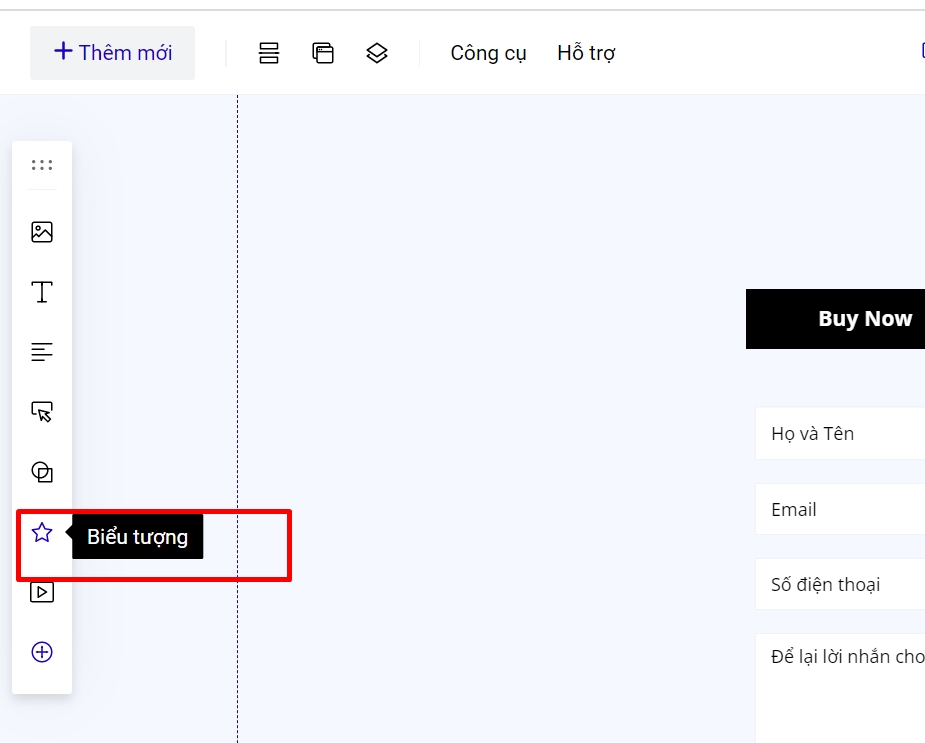Image resolution: width=925 pixels, height=743 pixels.
Task: Click the Thêm mới button
Action: point(112,53)
